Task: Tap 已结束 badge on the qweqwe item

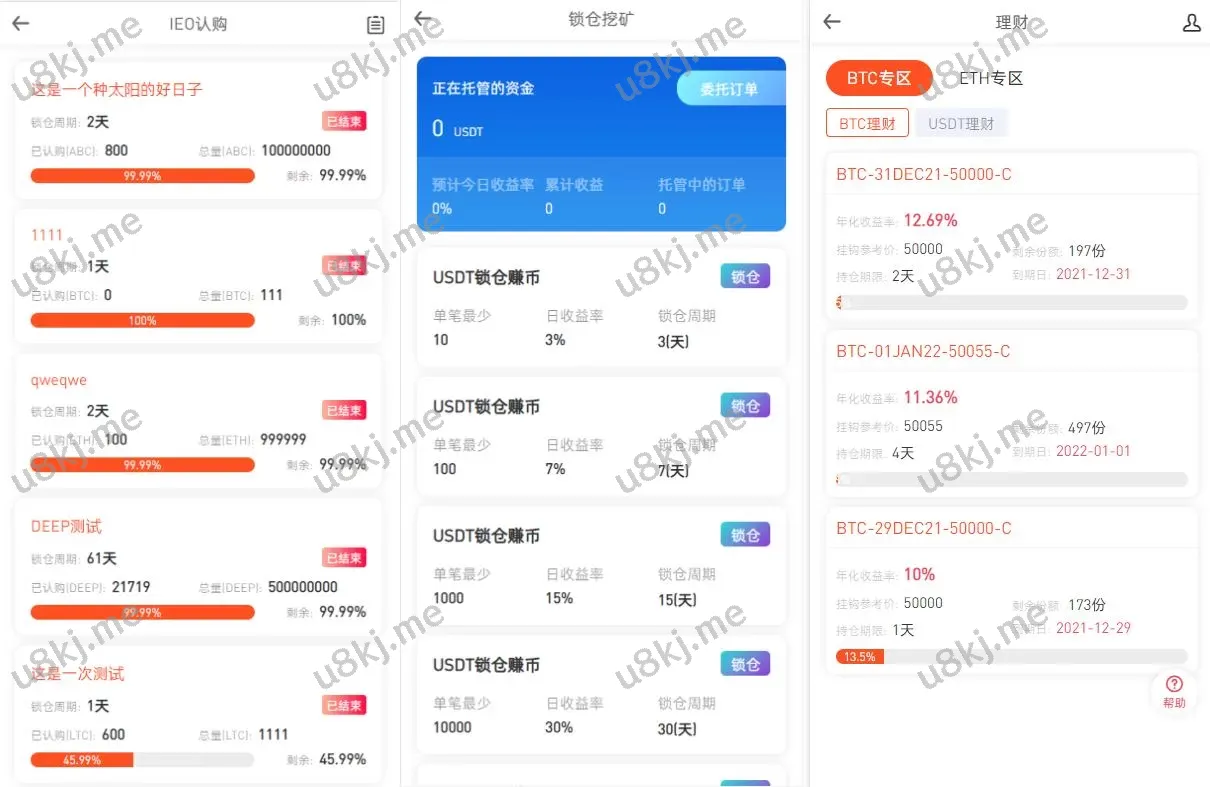Action: coord(344,410)
